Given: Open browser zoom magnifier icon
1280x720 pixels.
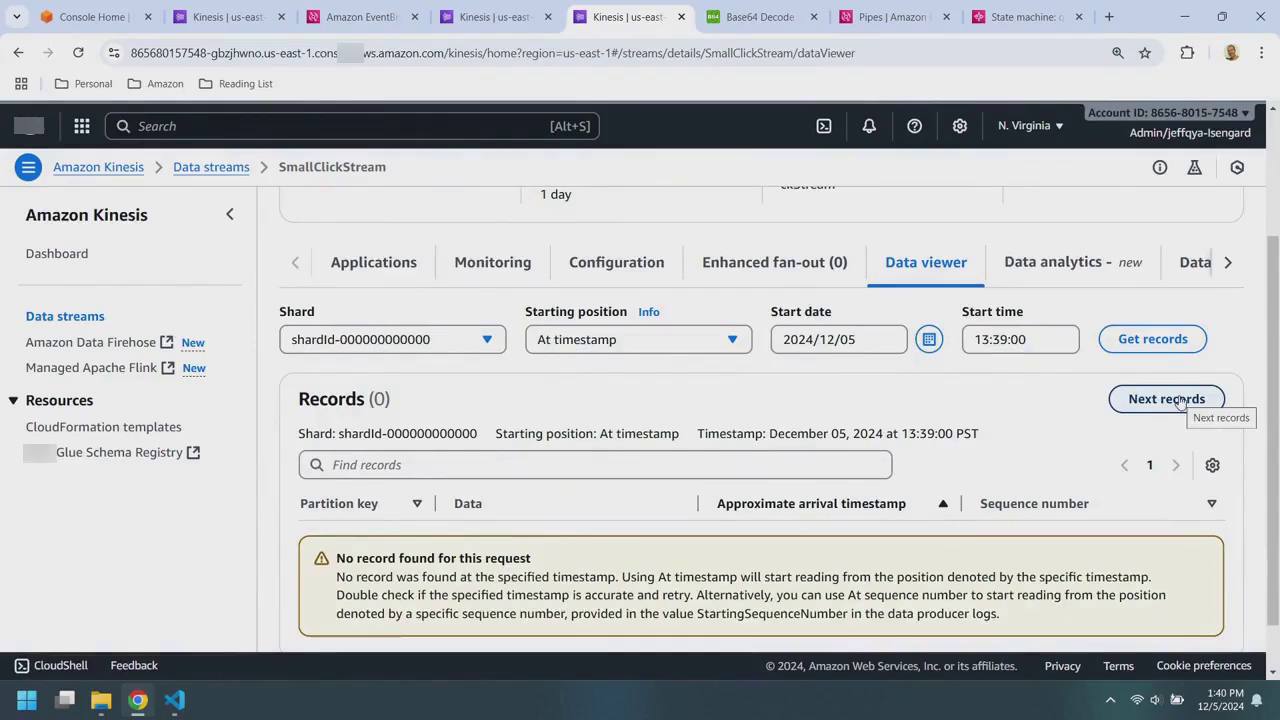Looking at the screenshot, I should click(x=1118, y=52).
